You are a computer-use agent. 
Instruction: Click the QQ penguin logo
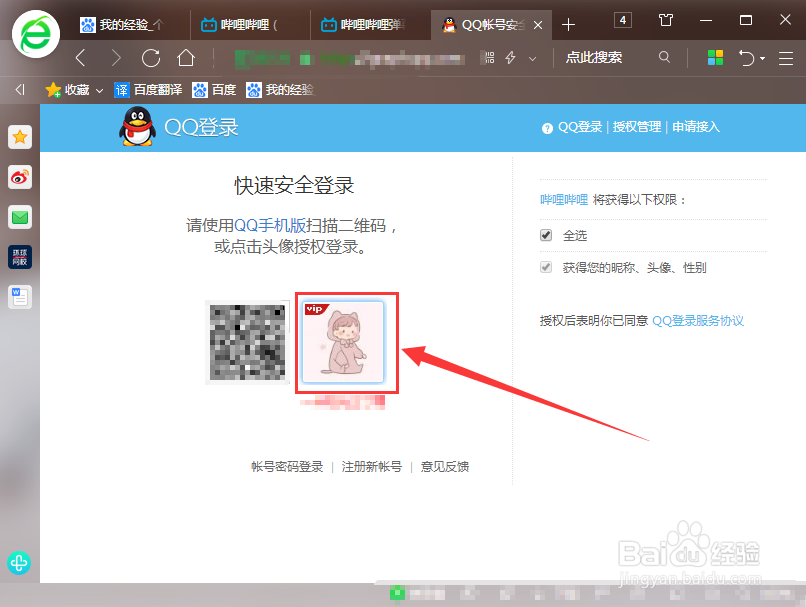[x=137, y=126]
